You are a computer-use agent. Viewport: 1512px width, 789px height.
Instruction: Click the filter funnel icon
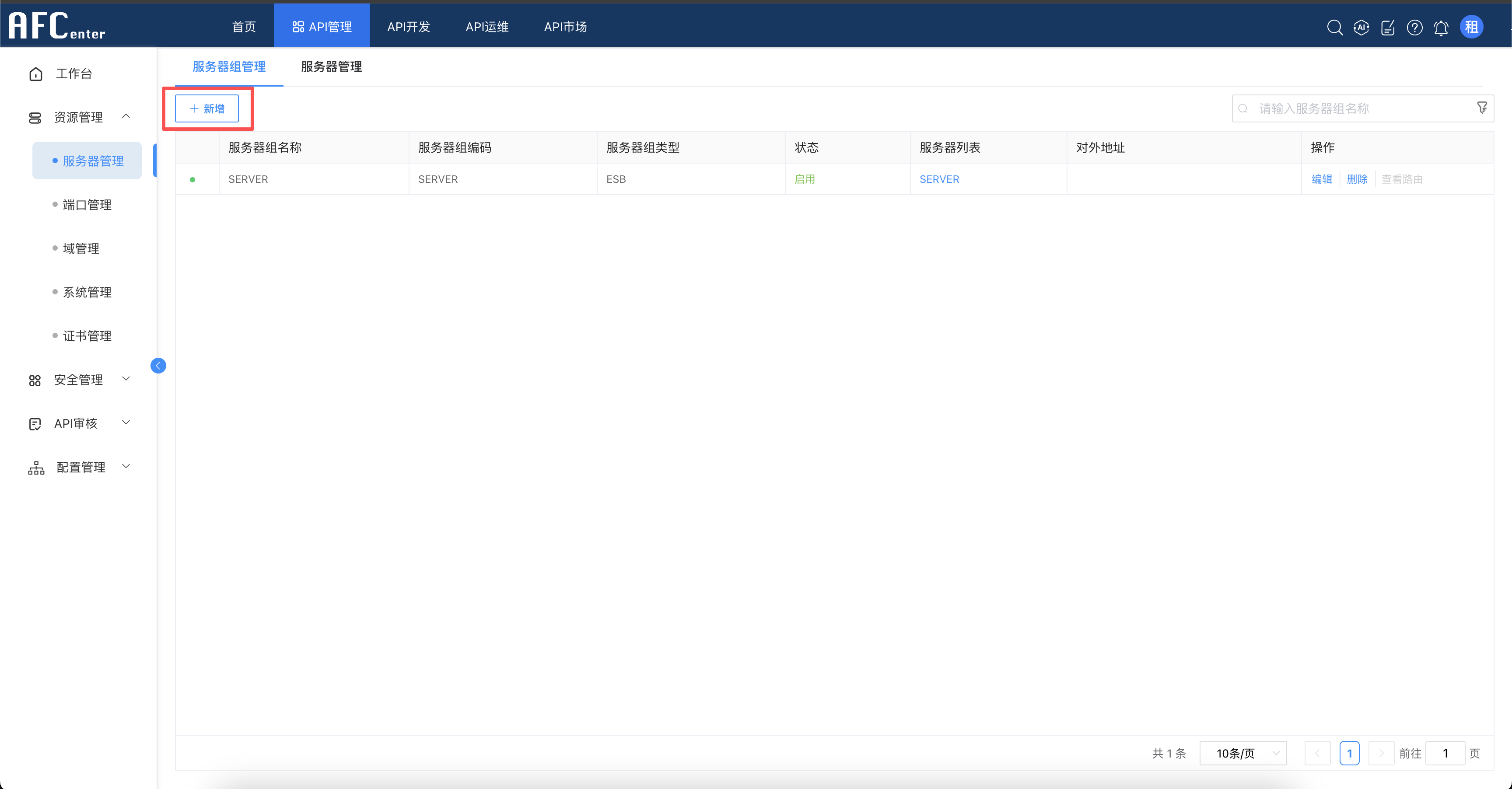click(x=1481, y=108)
